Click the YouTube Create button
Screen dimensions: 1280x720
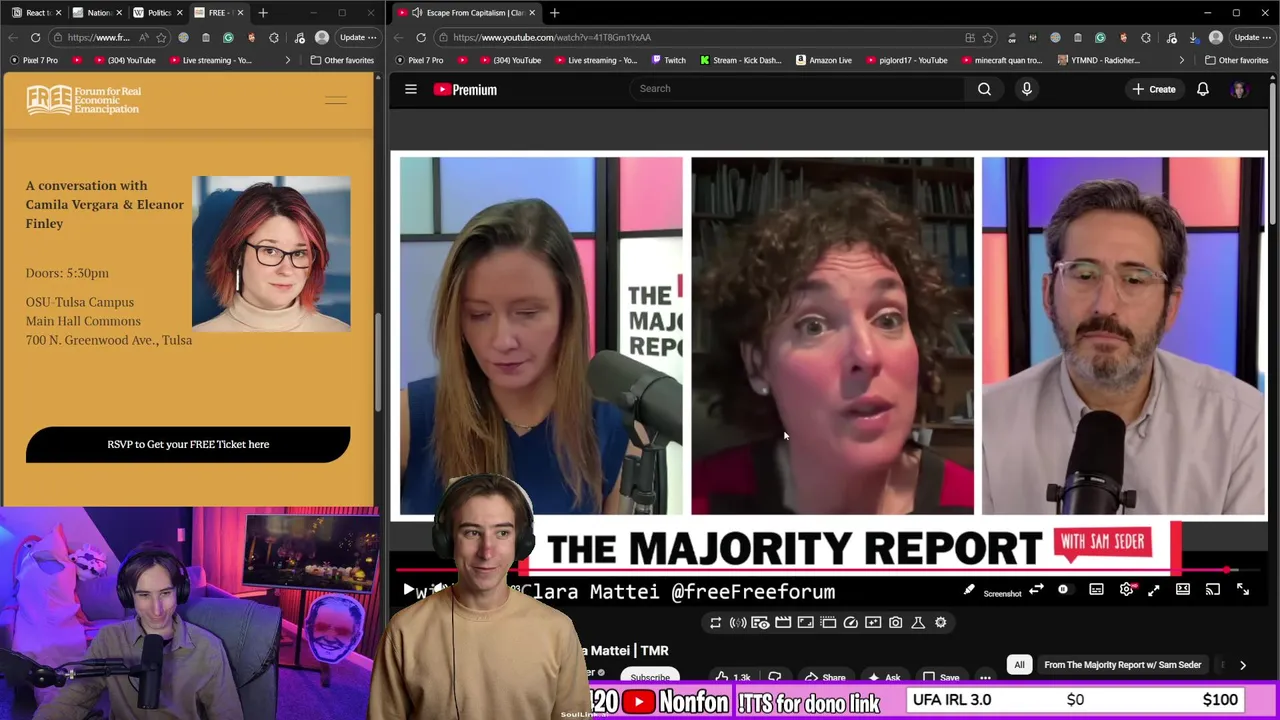click(x=1154, y=89)
